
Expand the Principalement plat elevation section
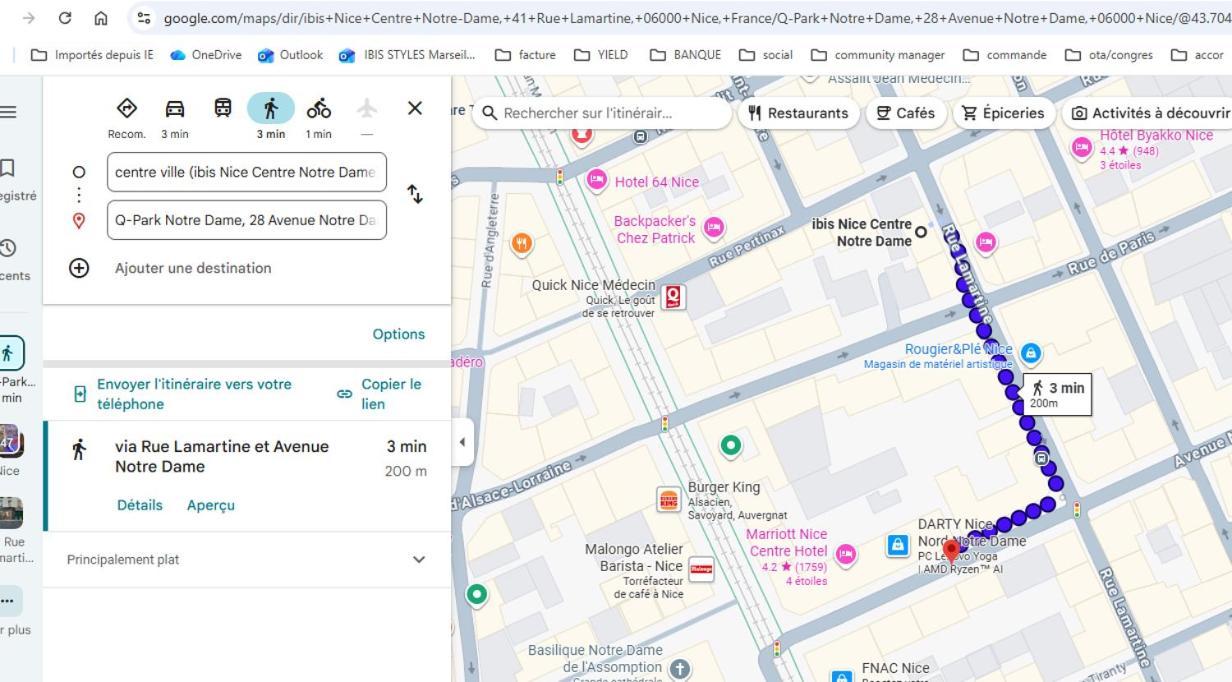tap(419, 560)
